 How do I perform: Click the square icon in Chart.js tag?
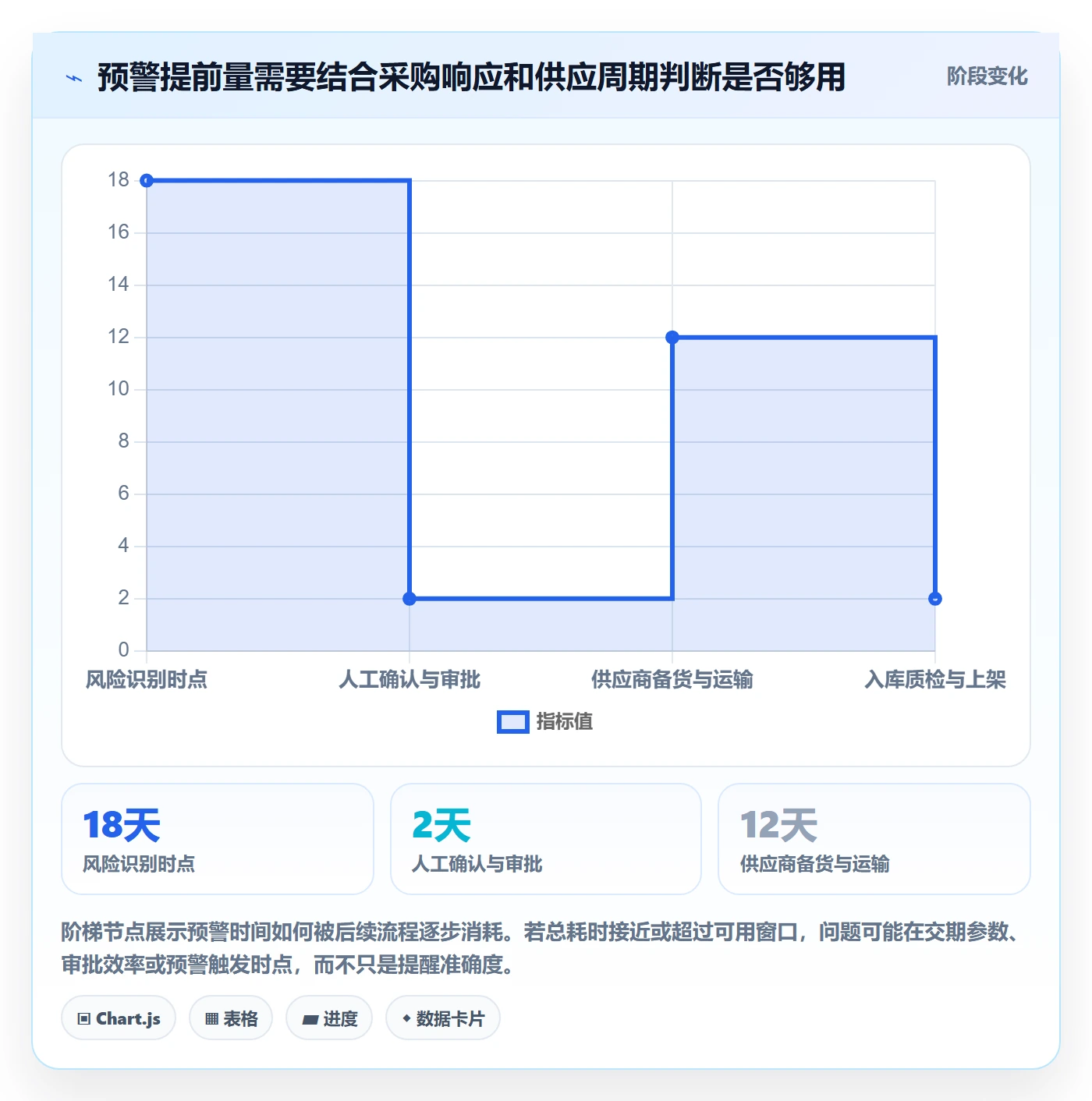(84, 1019)
